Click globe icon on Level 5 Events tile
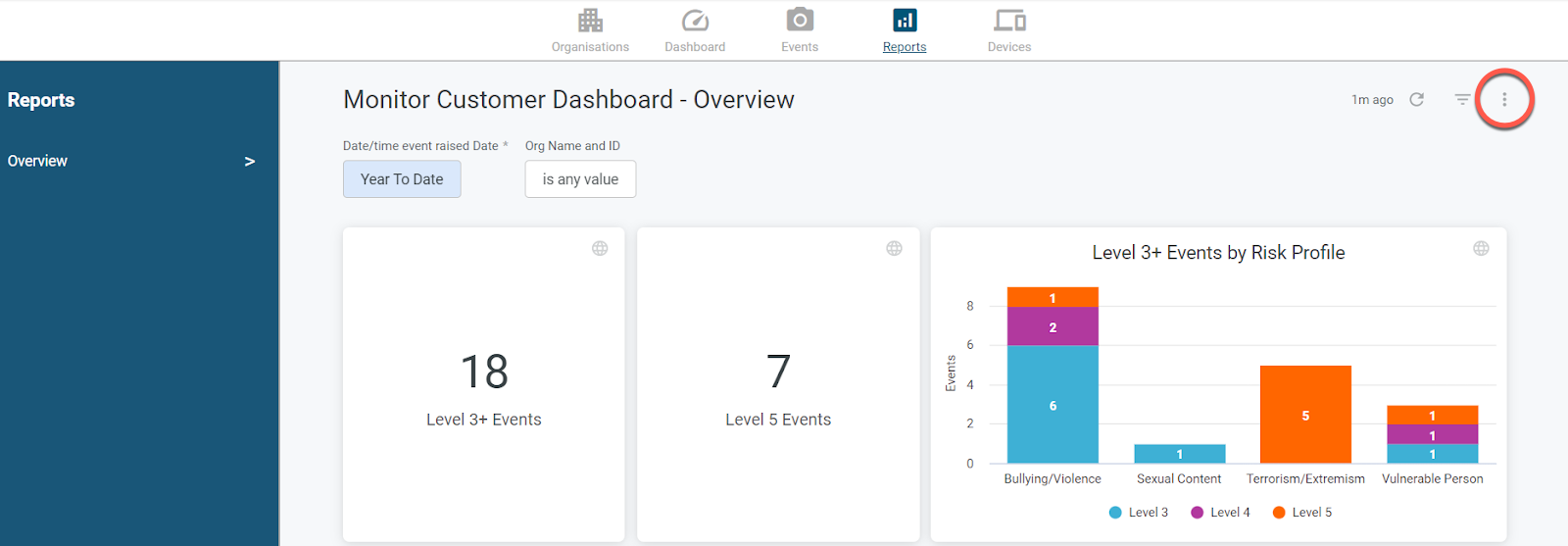The image size is (1568, 546). tap(894, 248)
